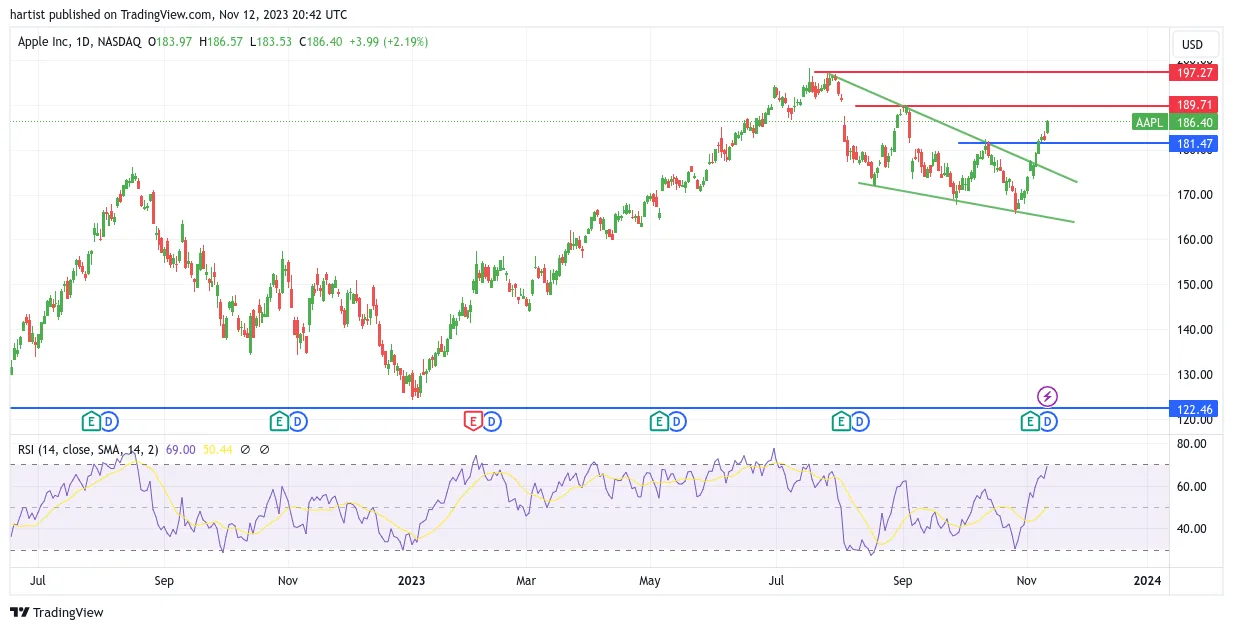Image resolution: width=1233 pixels, height=630 pixels.
Task: Select the 197.27 red price label
Action: tap(1193, 73)
